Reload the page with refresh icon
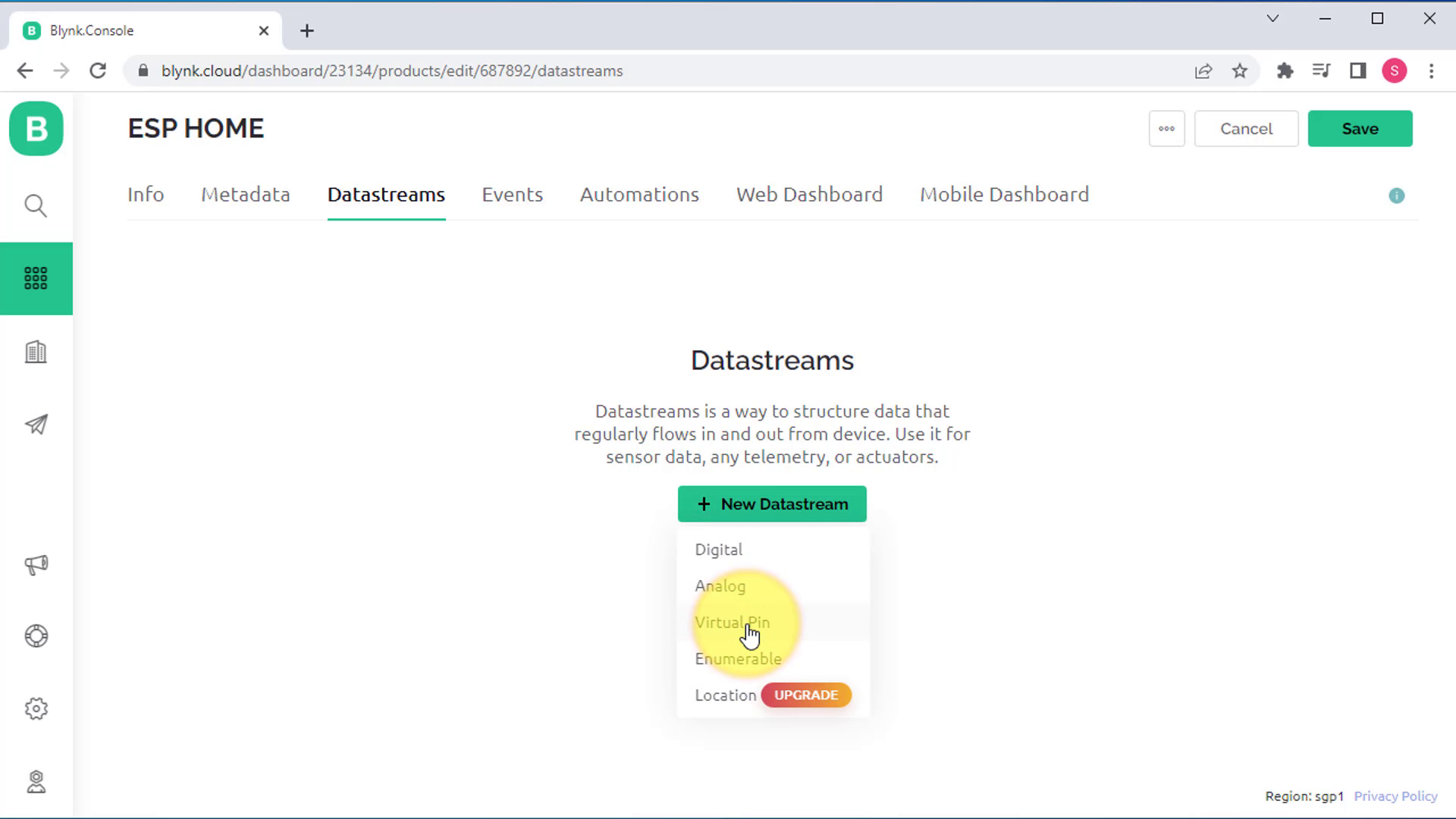 tap(98, 71)
